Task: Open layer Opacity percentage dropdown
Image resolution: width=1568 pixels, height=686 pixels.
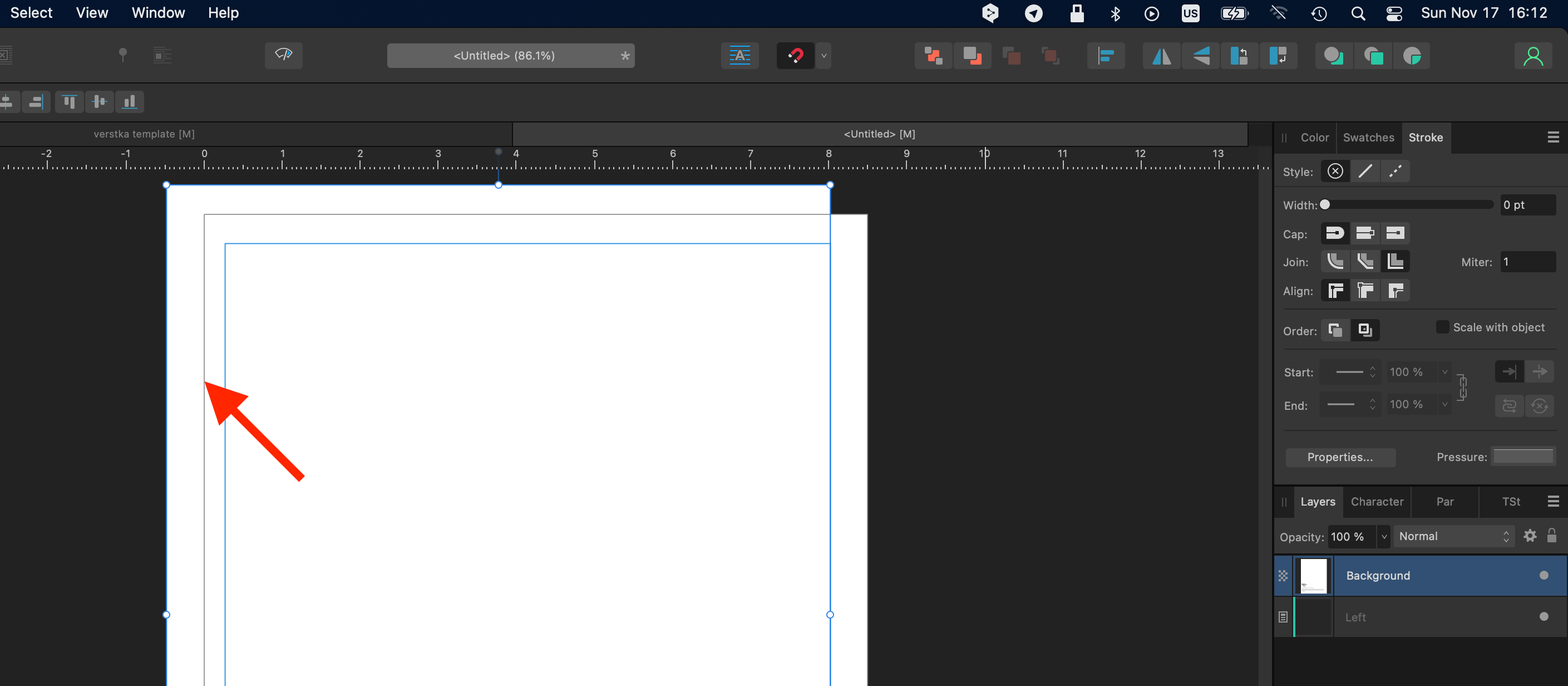Action: pyautogui.click(x=1384, y=536)
